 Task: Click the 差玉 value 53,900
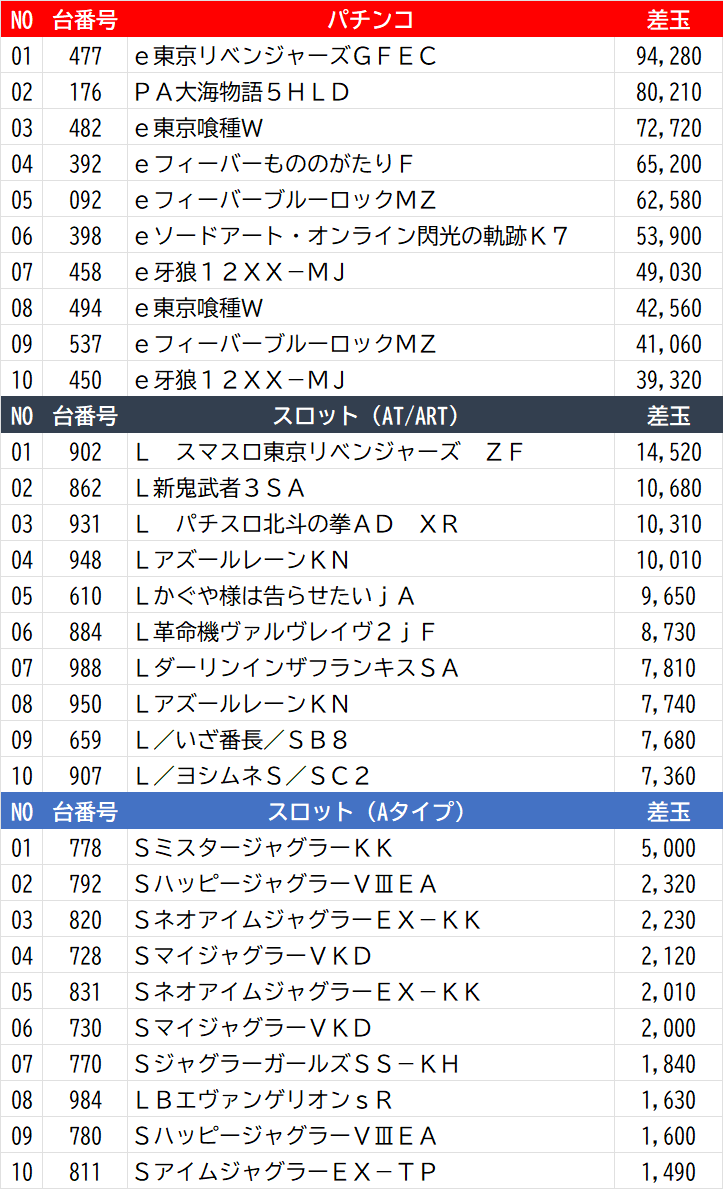tap(668, 236)
